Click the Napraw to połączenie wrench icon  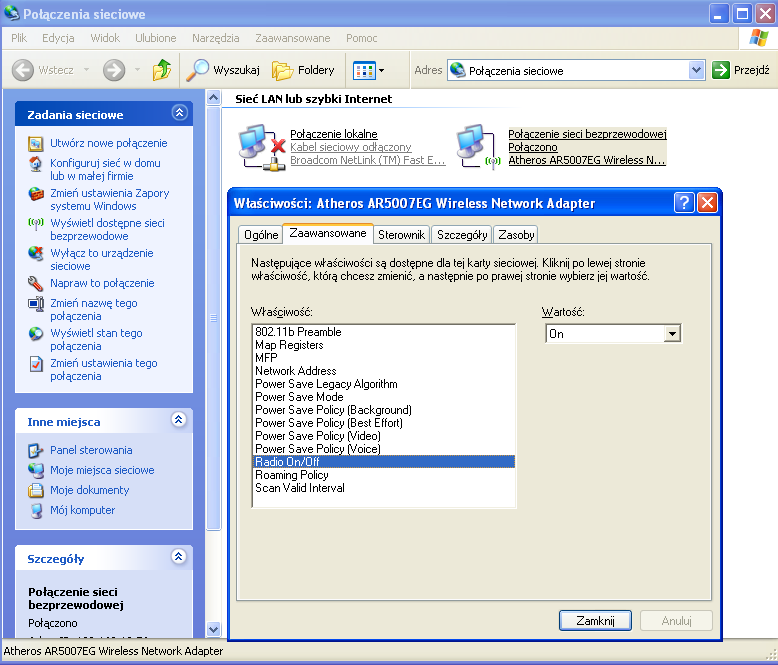(x=35, y=283)
